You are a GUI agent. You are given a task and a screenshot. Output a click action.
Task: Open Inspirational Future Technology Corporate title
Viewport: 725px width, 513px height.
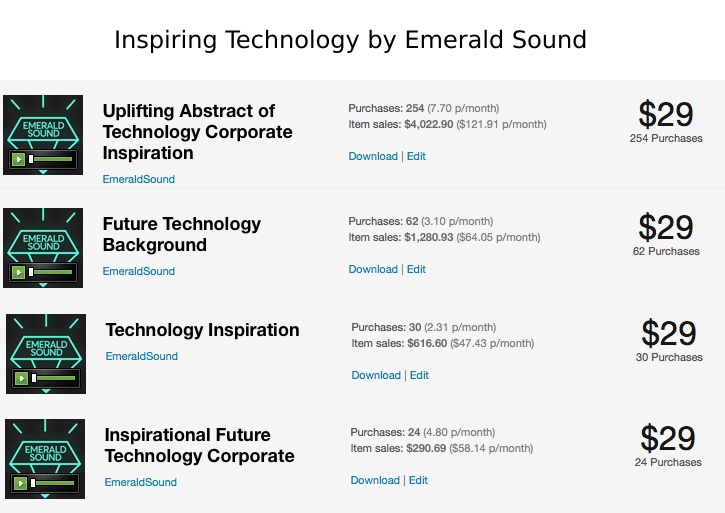(x=199, y=446)
